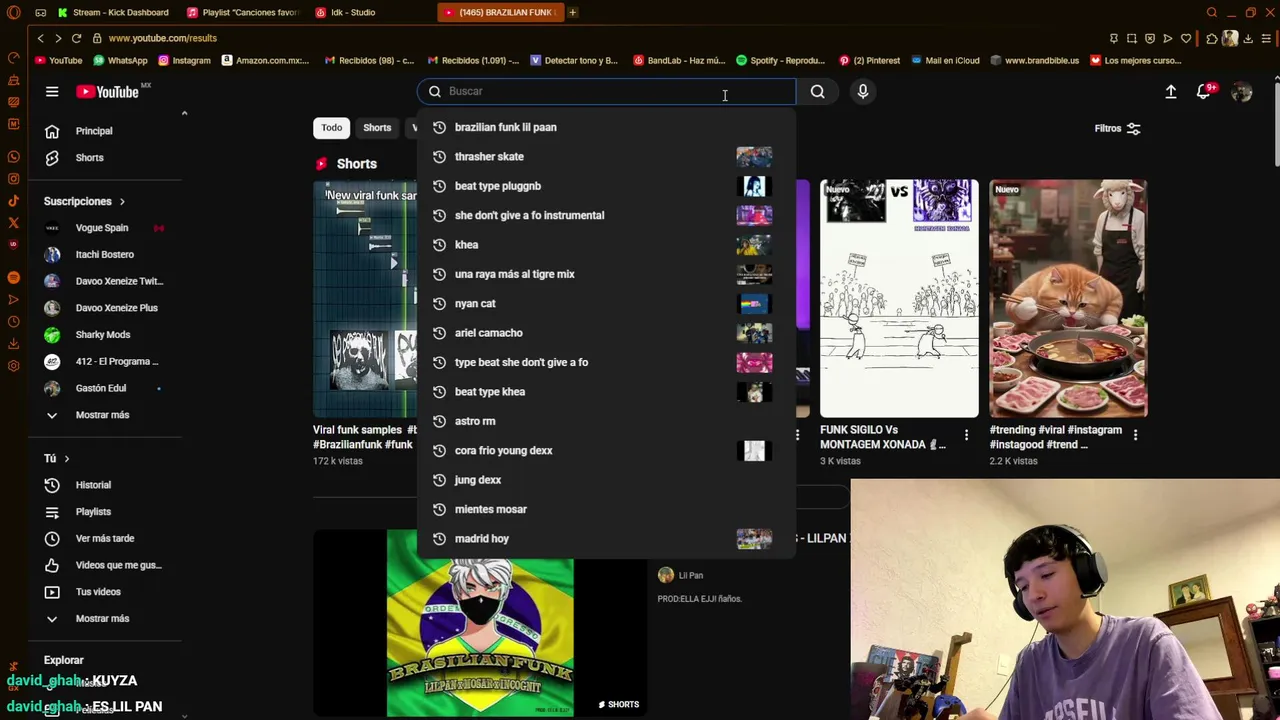Open the WhatsApp bookmark in bookmarks bar
The image size is (1280, 720).
(x=119, y=60)
